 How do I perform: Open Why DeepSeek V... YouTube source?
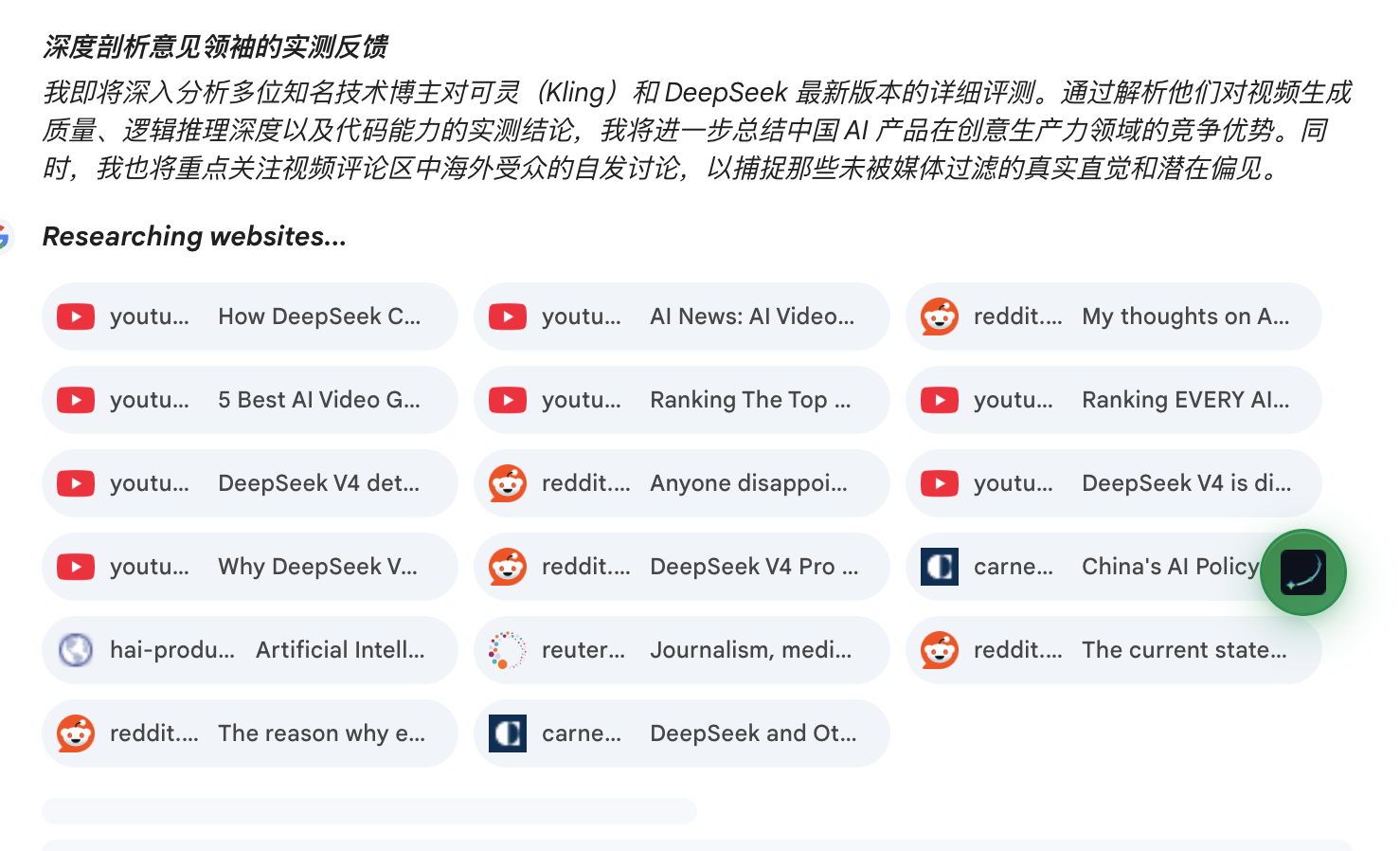coord(249,567)
